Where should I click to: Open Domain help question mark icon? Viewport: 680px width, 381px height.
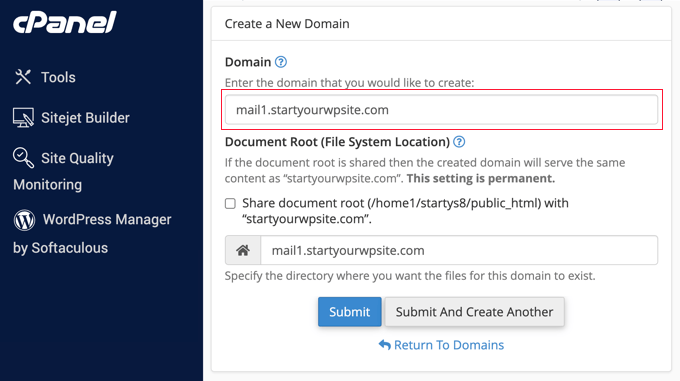(281, 62)
